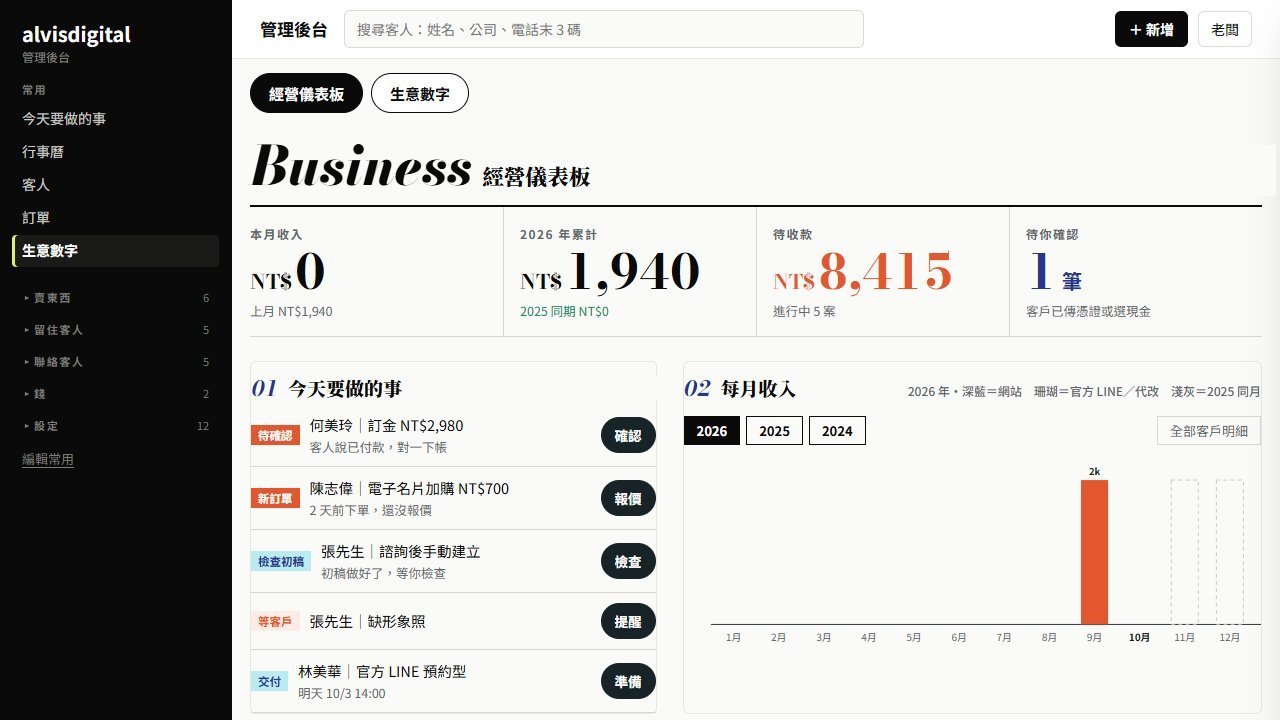Select the 2025 year filter

click(774, 431)
